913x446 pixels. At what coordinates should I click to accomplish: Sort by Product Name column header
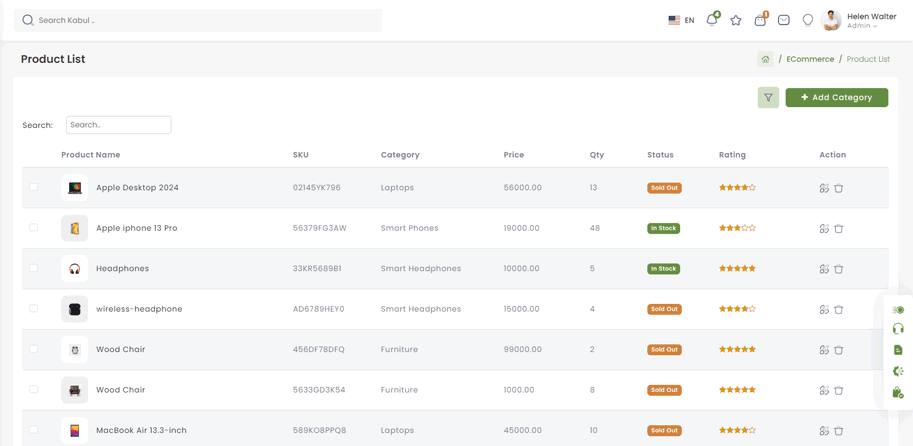click(91, 155)
